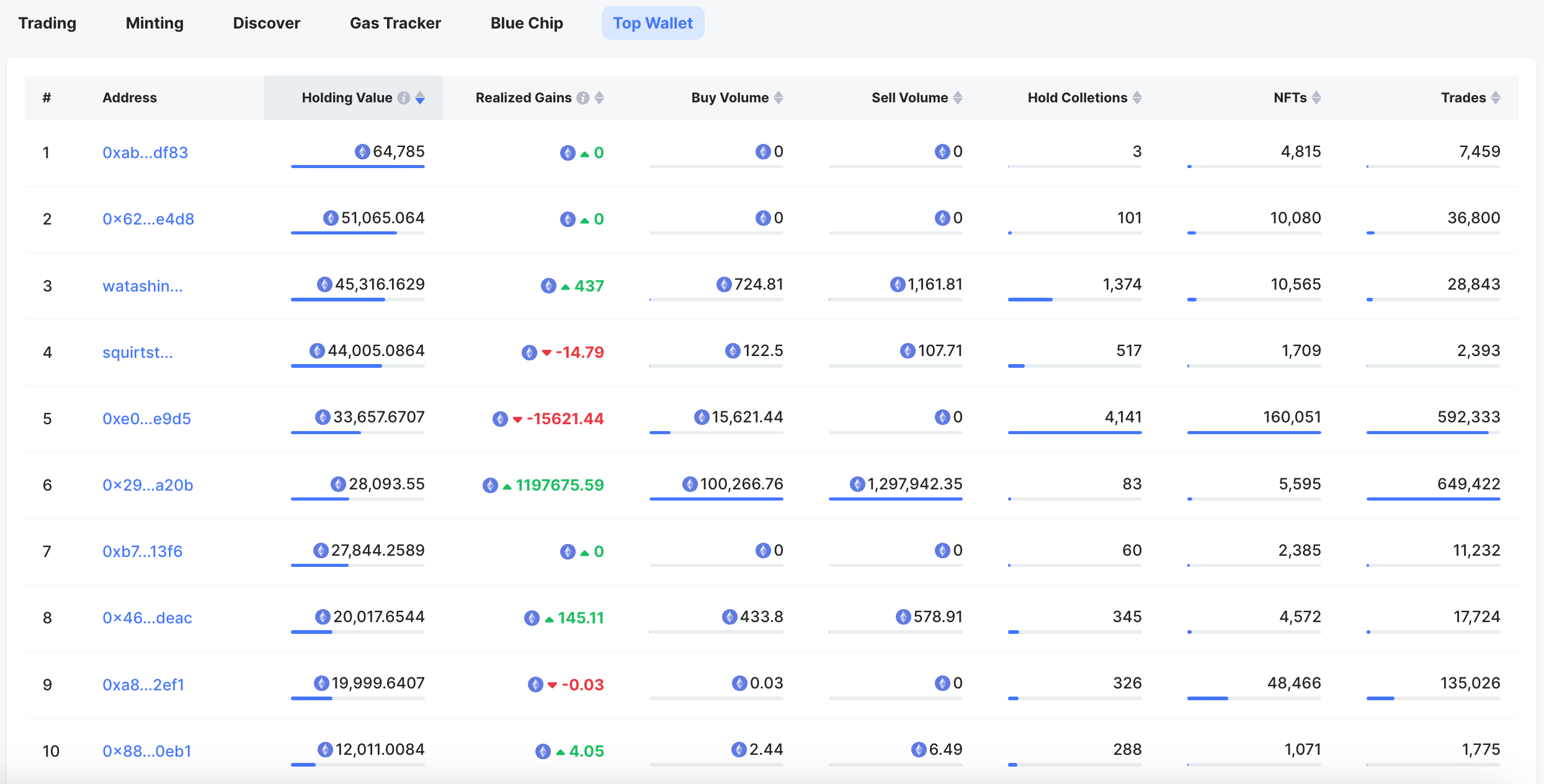Sort by Realized Gains arrows
Screen dimensions: 1544x784
599,98
